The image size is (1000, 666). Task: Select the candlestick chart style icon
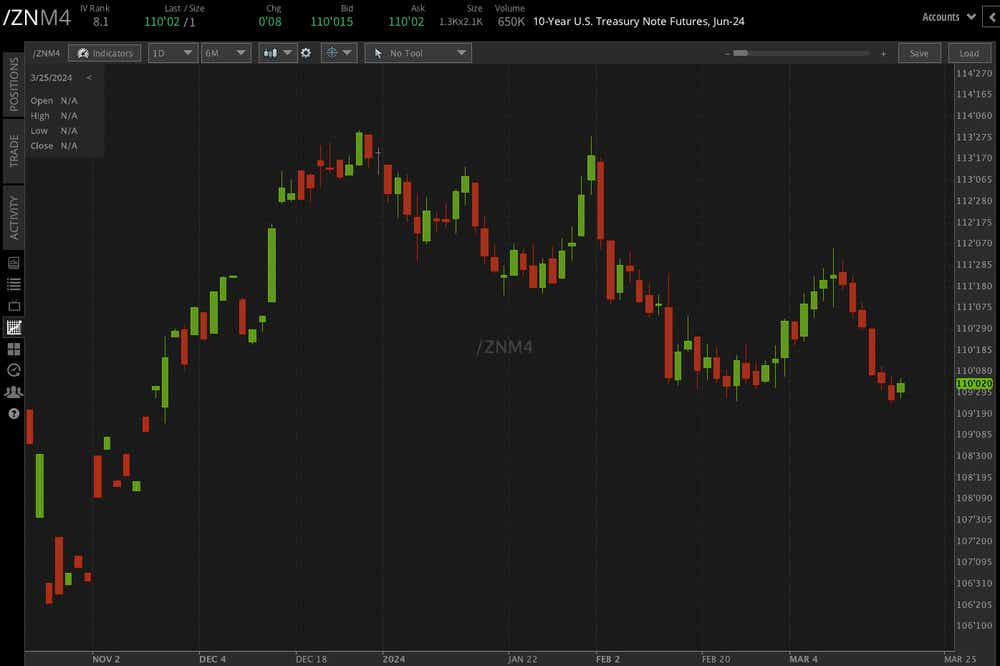click(x=272, y=52)
